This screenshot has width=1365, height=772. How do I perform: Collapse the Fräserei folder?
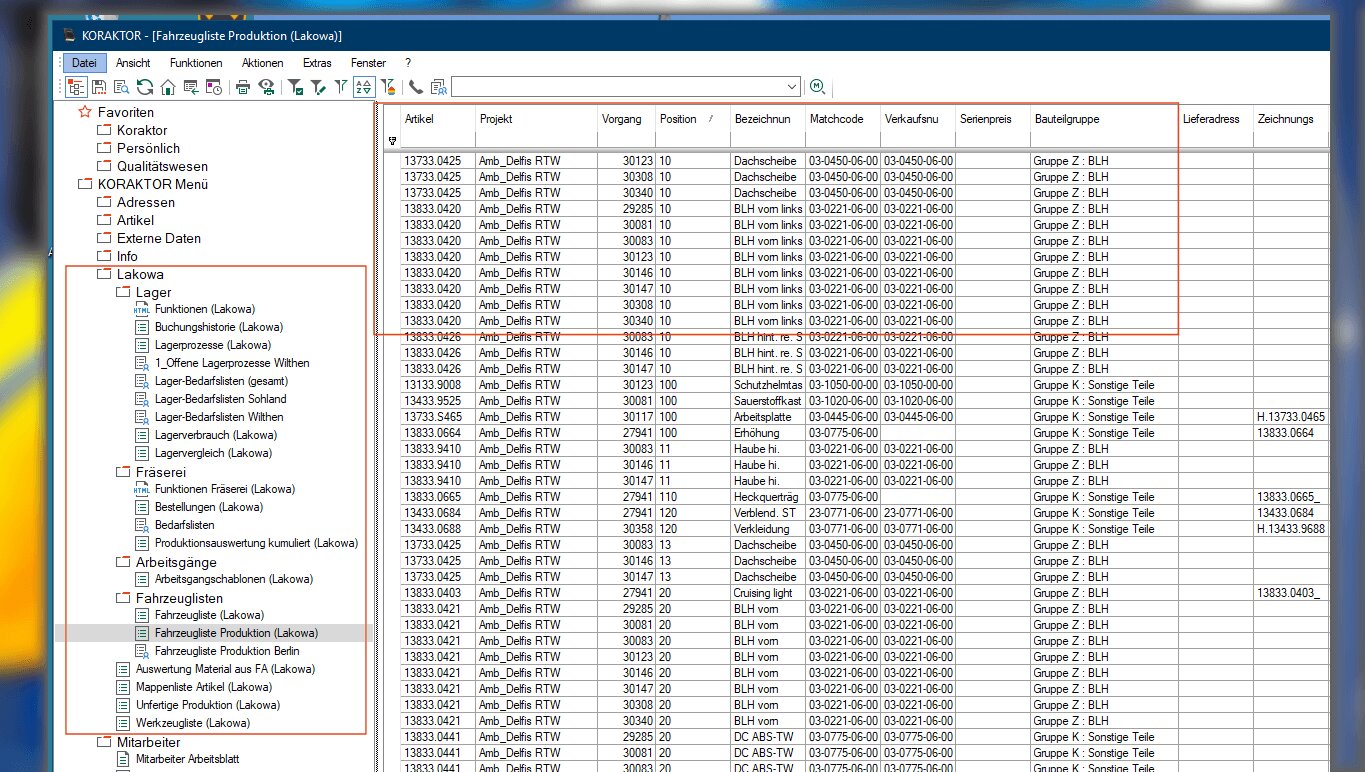click(124, 471)
